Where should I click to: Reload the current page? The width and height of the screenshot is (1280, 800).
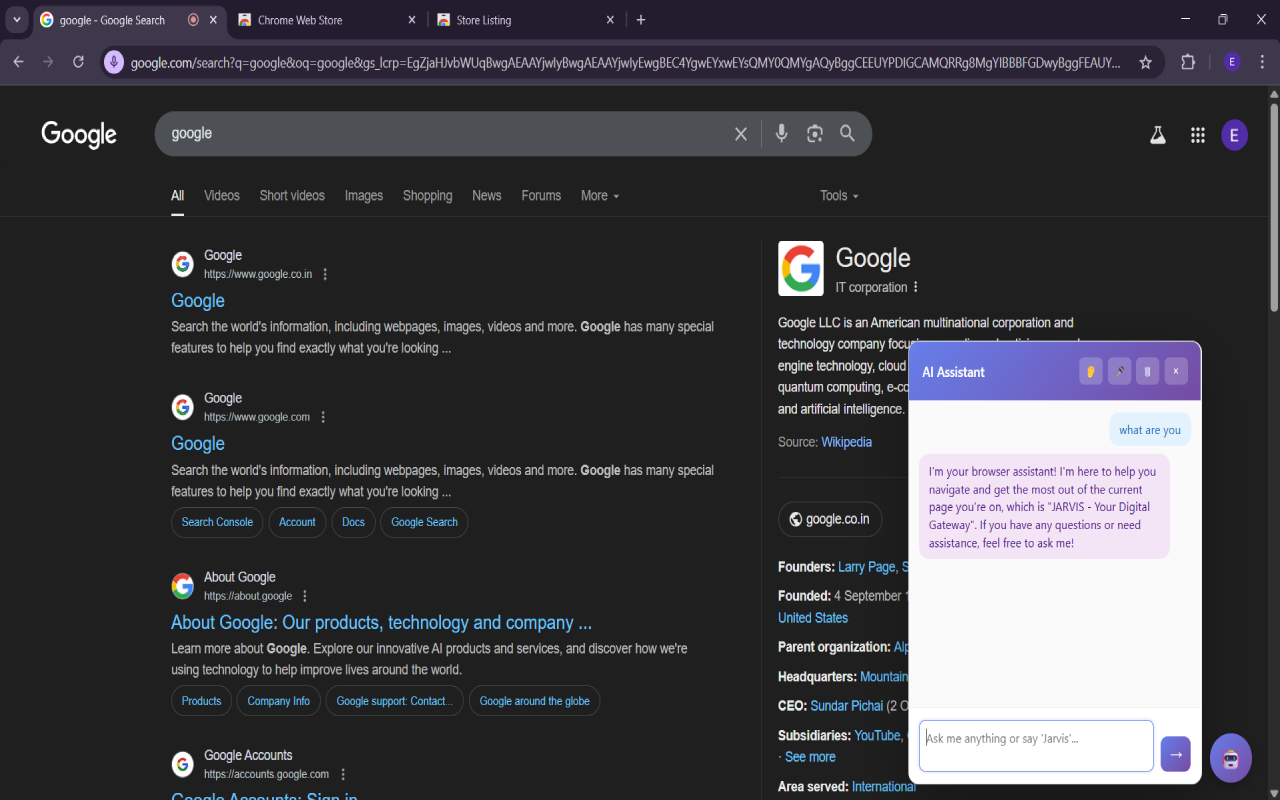pyautogui.click(x=78, y=62)
